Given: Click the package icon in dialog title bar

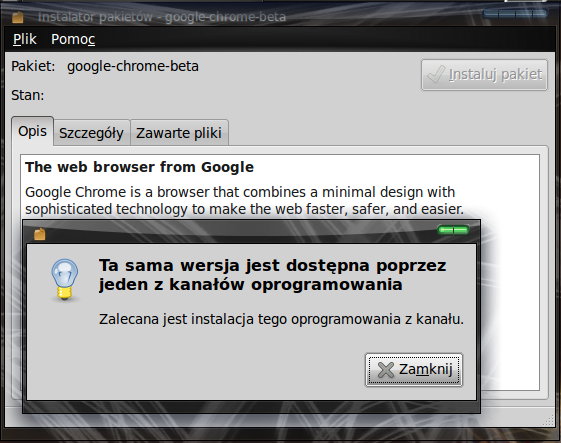Looking at the screenshot, I should click(x=40, y=234).
